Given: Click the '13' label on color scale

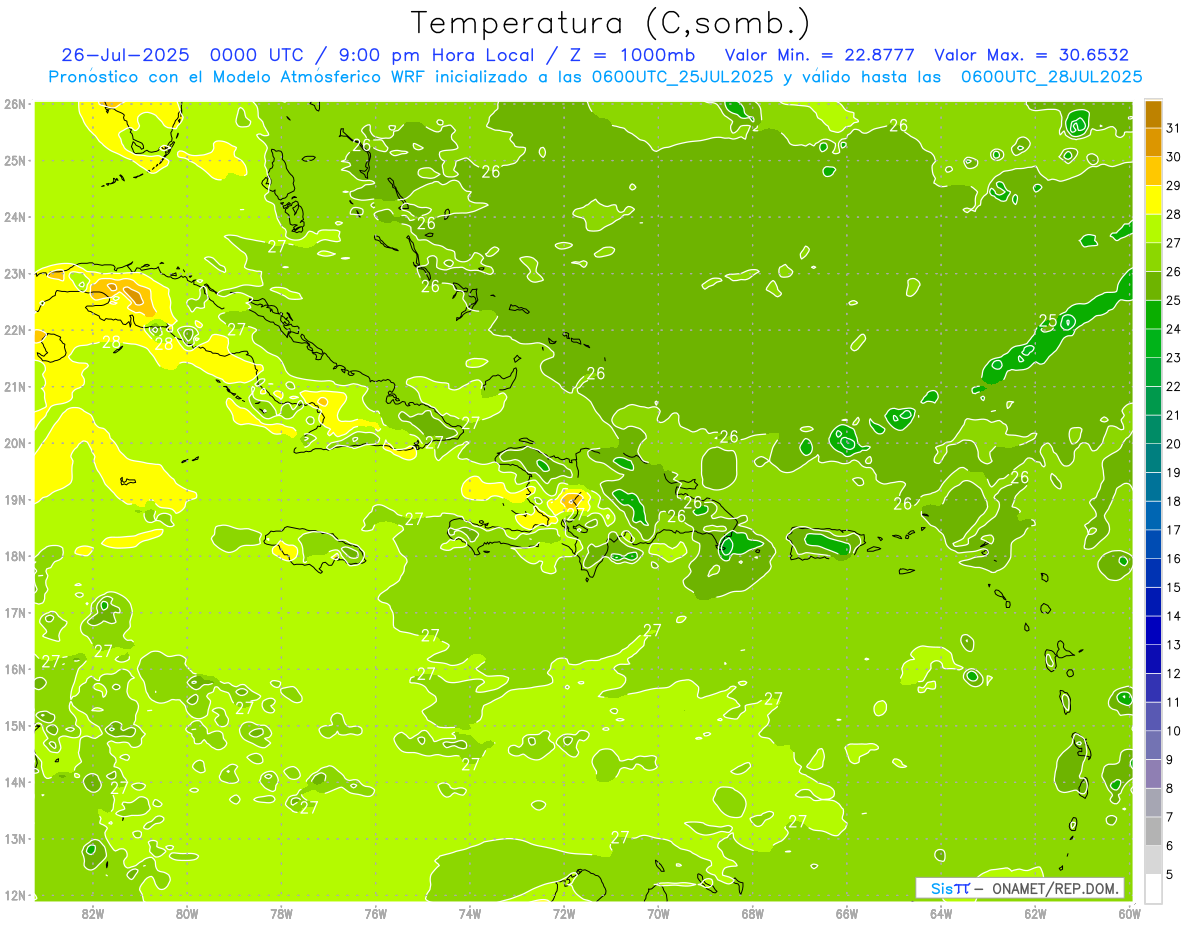Looking at the screenshot, I should pos(1174,645).
